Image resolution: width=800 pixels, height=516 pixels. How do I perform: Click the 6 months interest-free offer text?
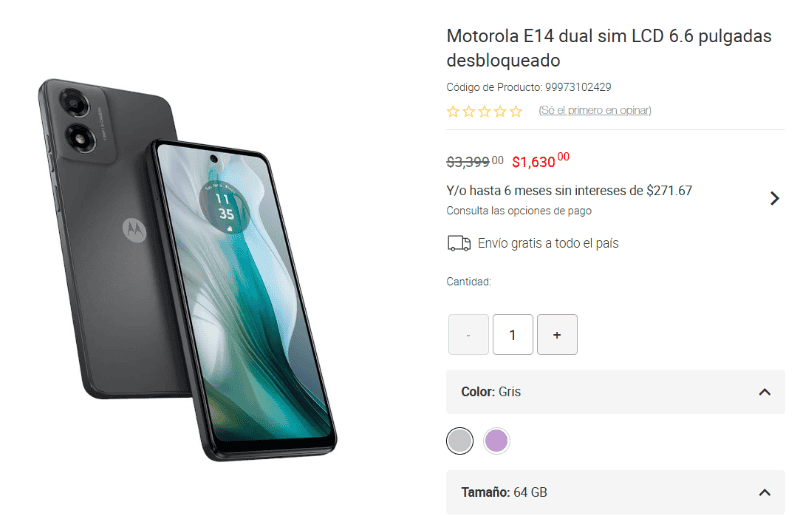[x=569, y=190]
